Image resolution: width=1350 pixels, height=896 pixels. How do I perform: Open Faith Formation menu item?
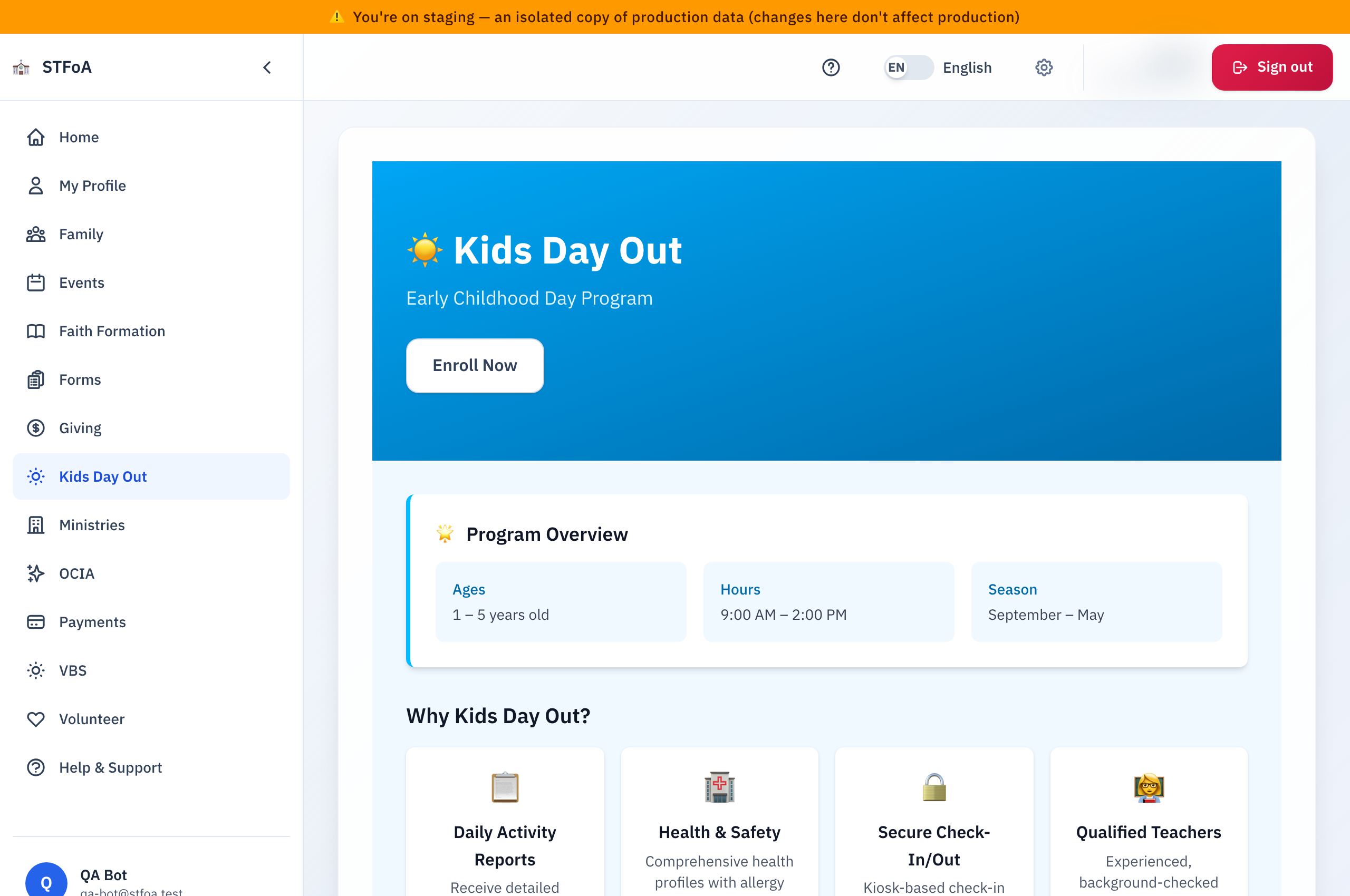coord(151,332)
